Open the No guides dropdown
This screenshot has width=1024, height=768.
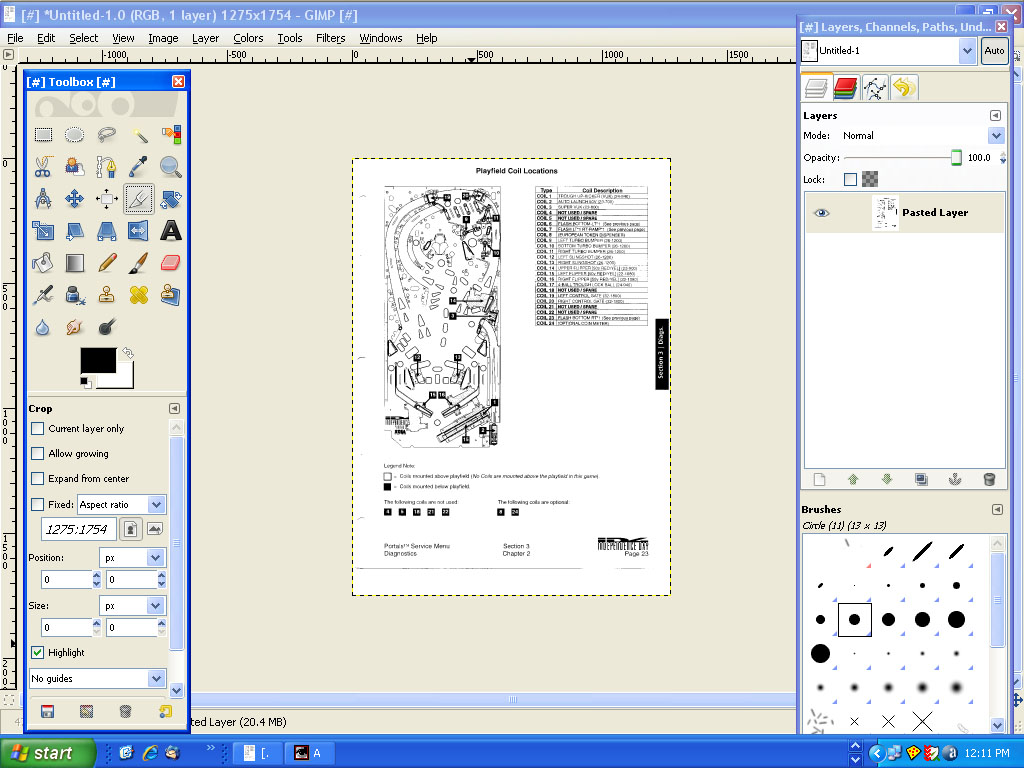97,679
